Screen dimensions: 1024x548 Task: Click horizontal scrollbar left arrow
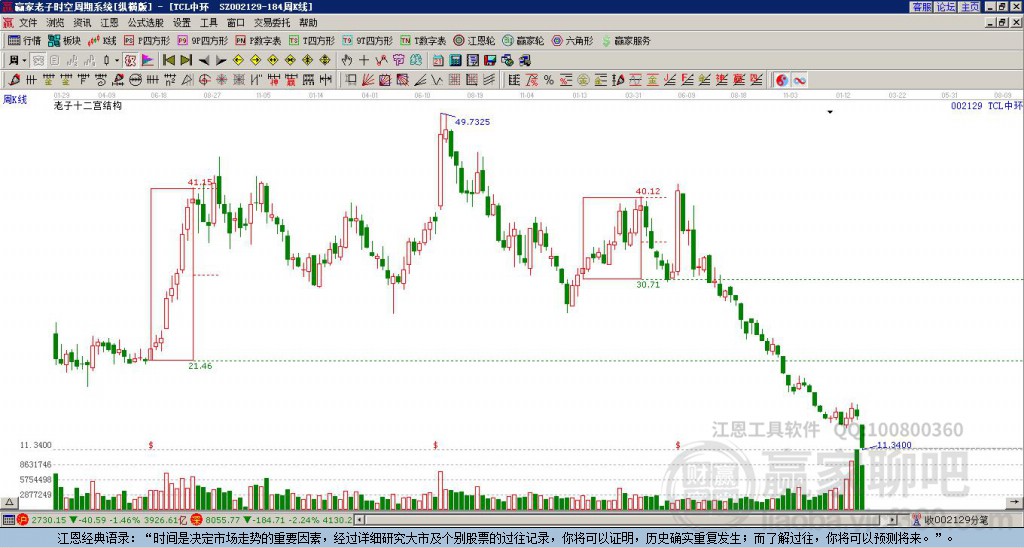coord(359,520)
